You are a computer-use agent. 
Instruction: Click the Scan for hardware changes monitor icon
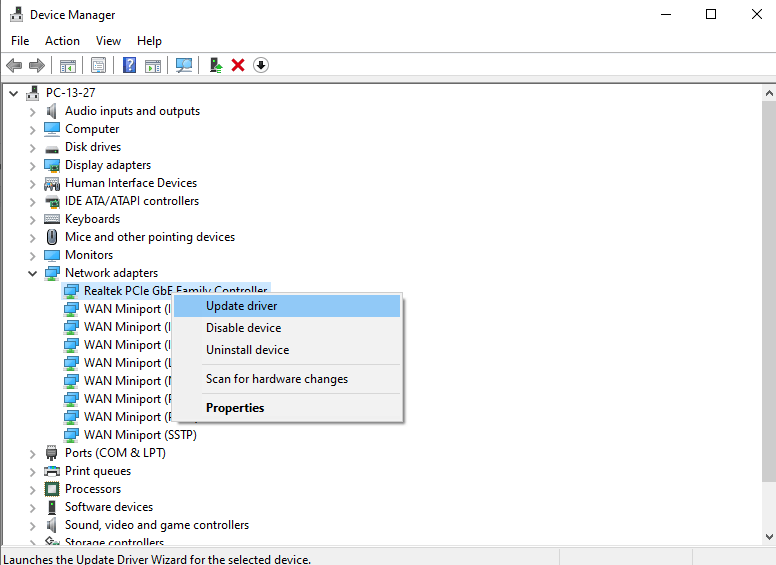[183, 65]
